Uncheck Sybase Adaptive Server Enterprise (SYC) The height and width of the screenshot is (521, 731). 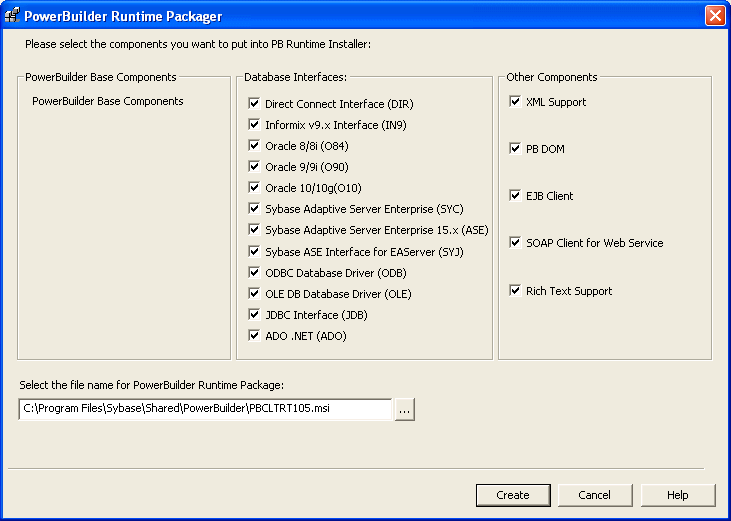click(x=254, y=208)
